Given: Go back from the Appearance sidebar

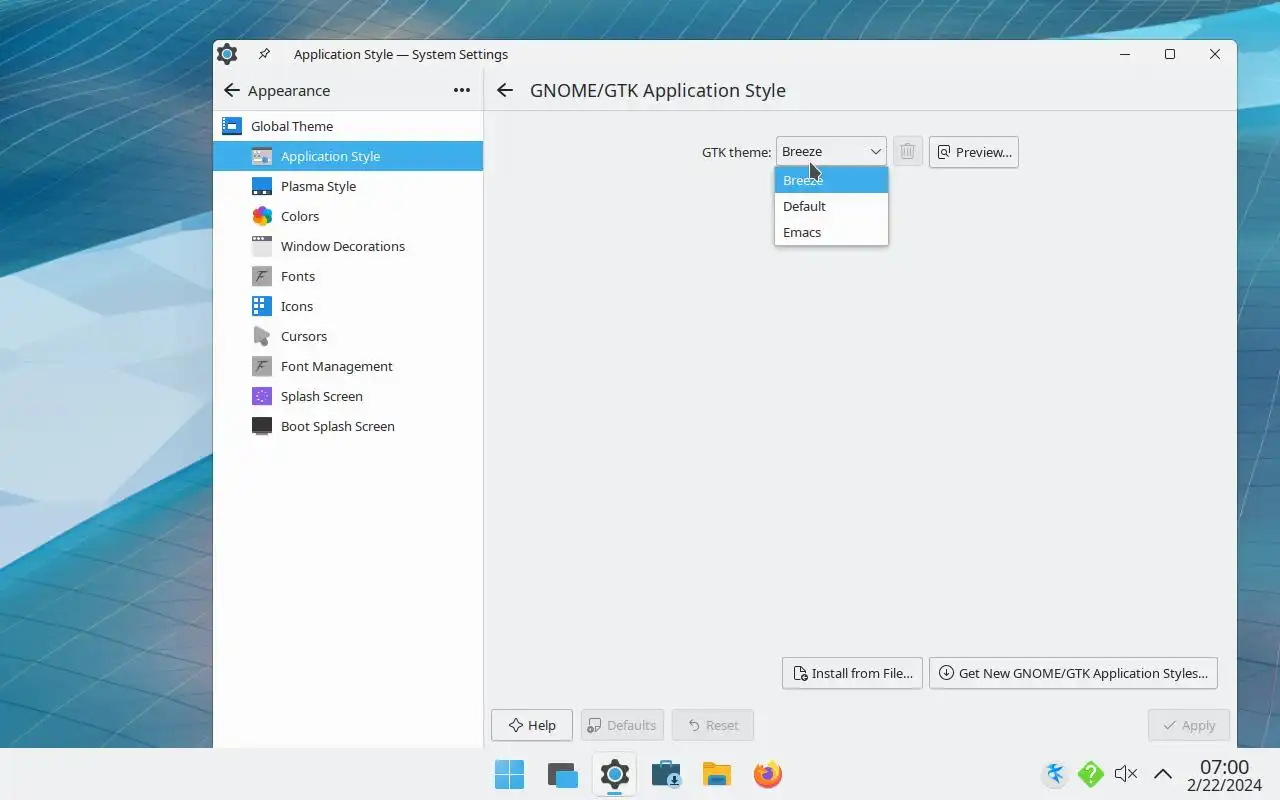Looking at the screenshot, I should point(231,90).
